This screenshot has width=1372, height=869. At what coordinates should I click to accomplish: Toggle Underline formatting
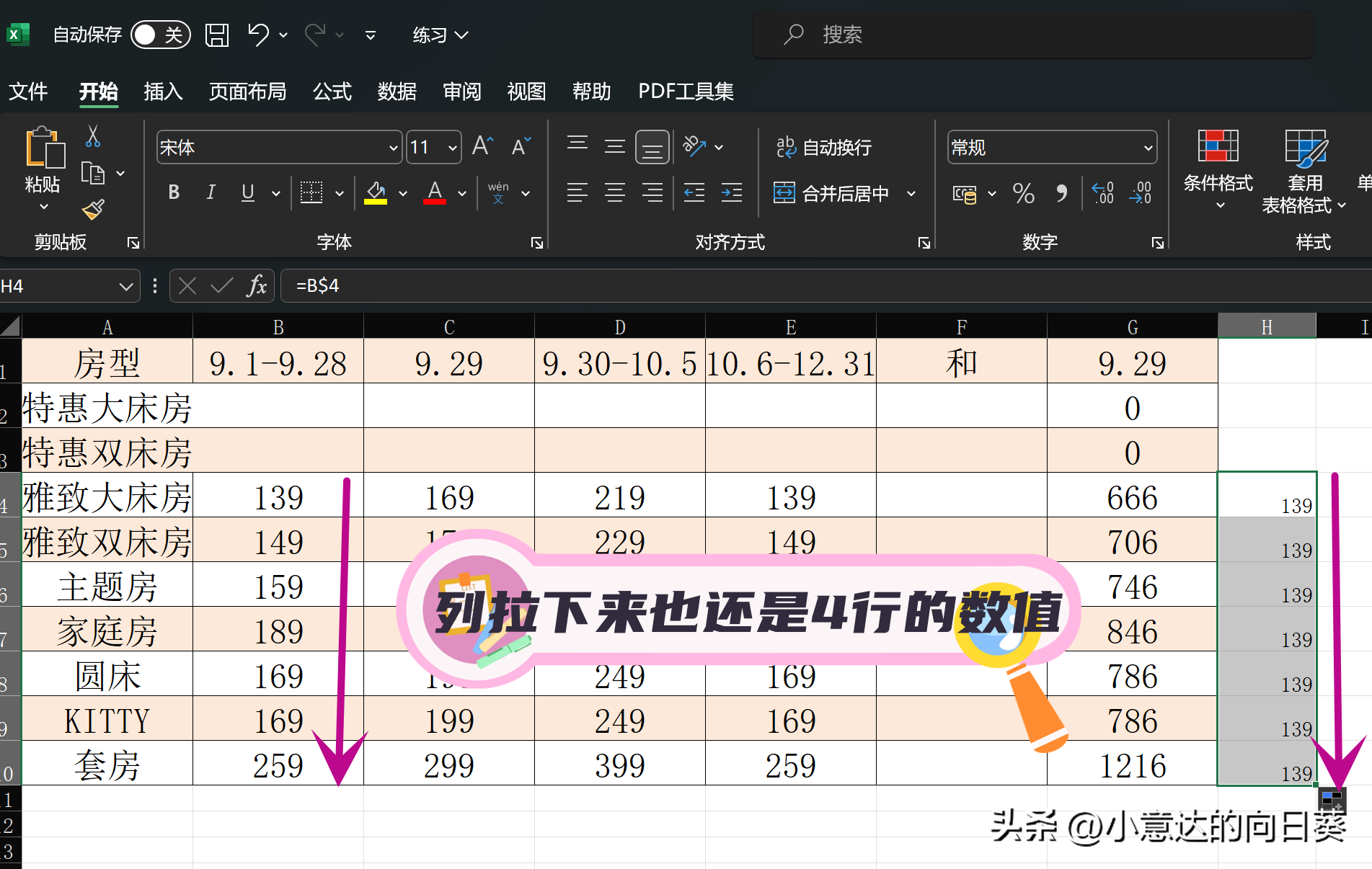(248, 192)
